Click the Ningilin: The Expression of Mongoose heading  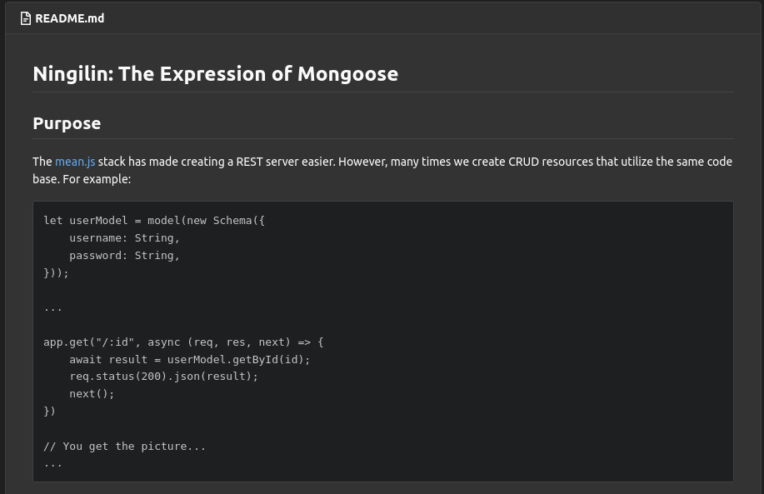215,74
